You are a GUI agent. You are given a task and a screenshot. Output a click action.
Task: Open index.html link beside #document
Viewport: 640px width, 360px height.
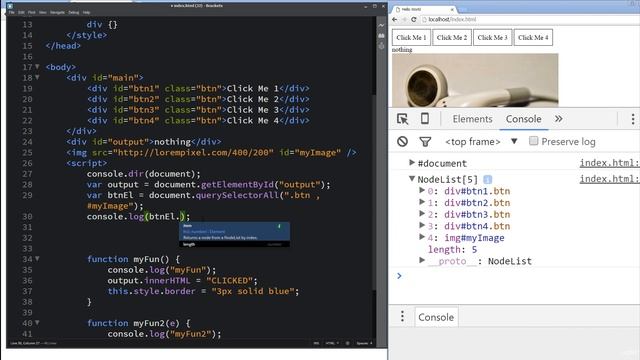pos(609,163)
